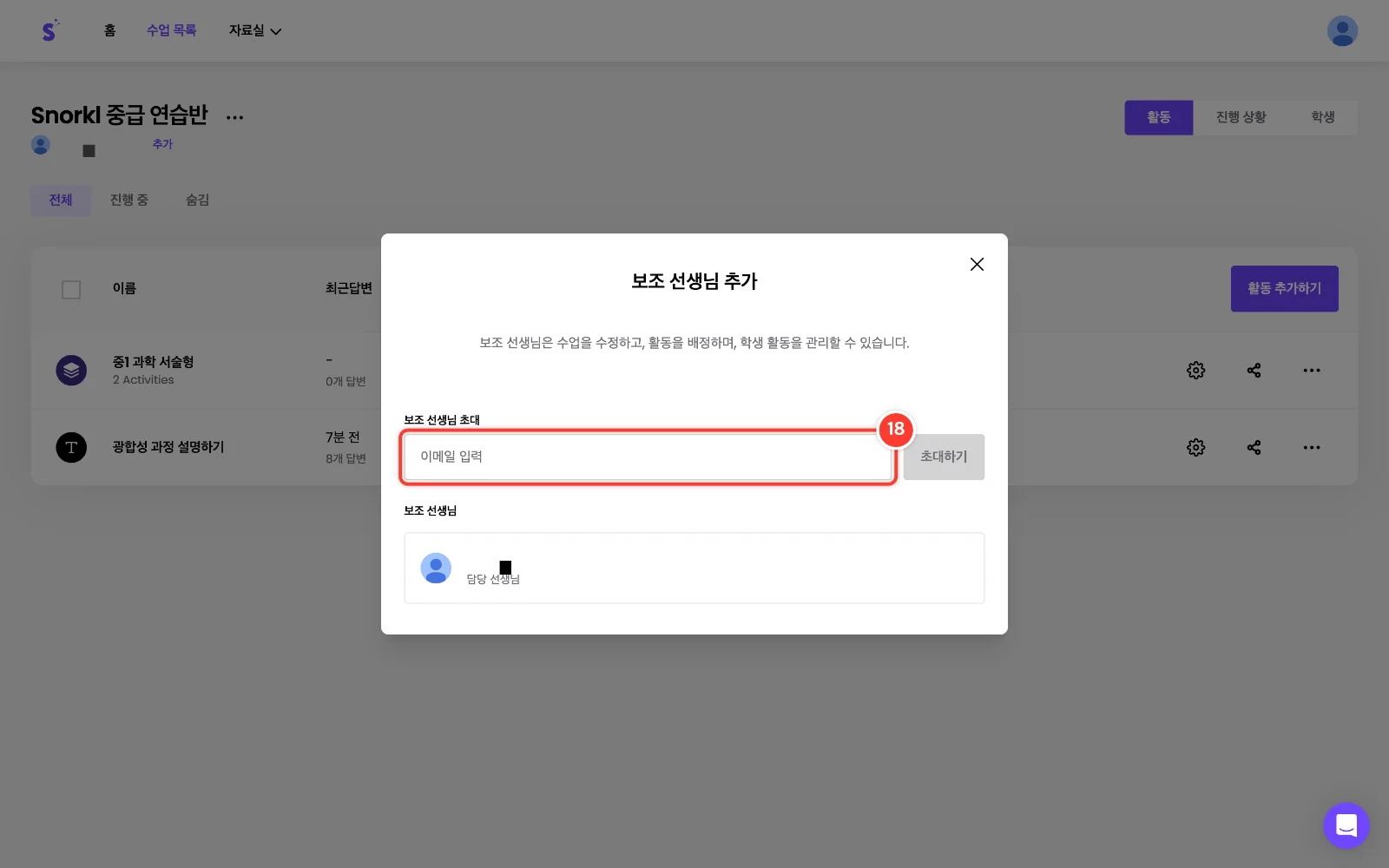Open more options for 중1 과학 서술형
This screenshot has width=1389, height=868.
coord(1312,371)
